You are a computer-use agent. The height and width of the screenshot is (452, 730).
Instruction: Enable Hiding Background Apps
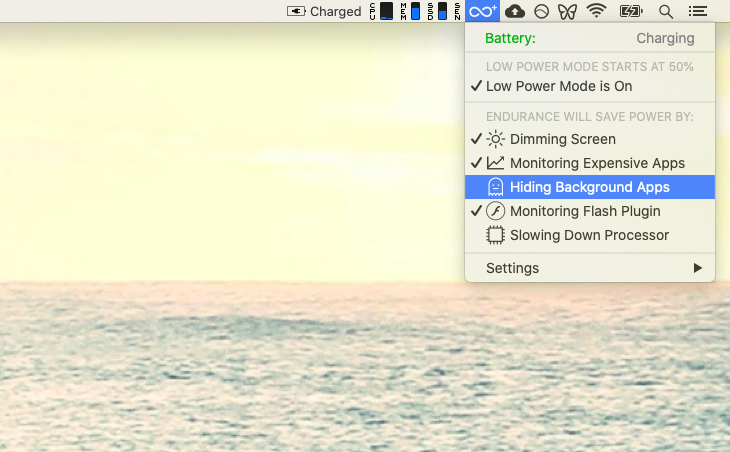pyautogui.click(x=590, y=187)
